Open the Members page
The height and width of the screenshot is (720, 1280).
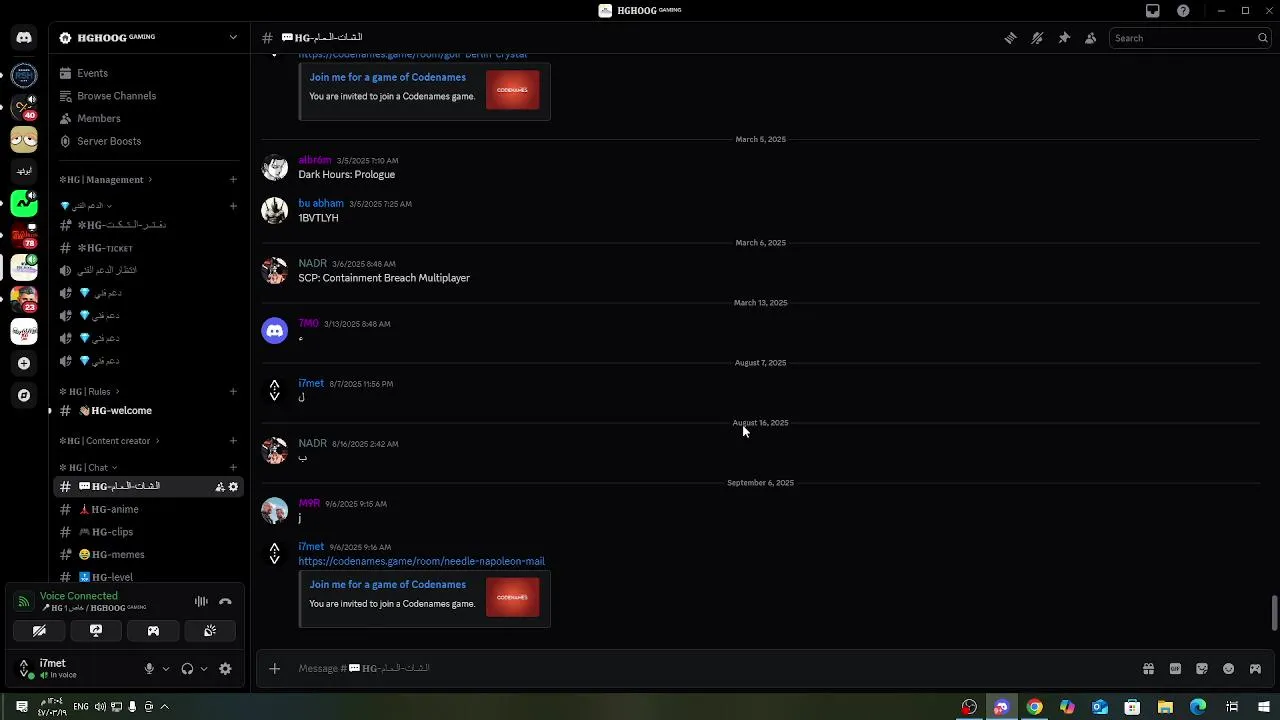[x=148, y=118]
